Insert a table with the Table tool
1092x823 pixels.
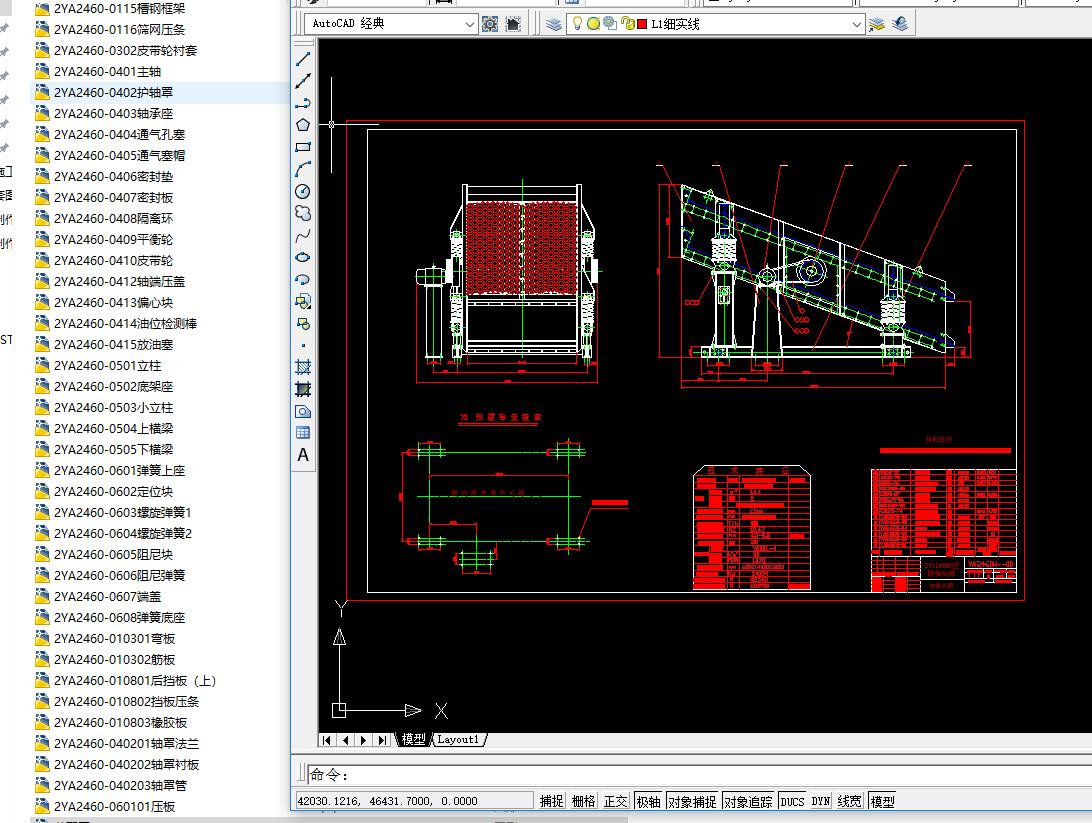pos(303,433)
